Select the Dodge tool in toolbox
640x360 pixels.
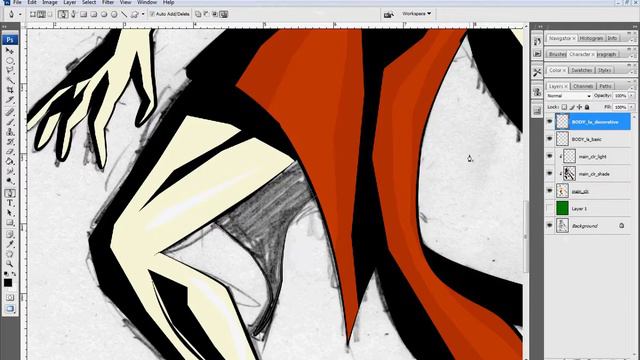coord(10,181)
